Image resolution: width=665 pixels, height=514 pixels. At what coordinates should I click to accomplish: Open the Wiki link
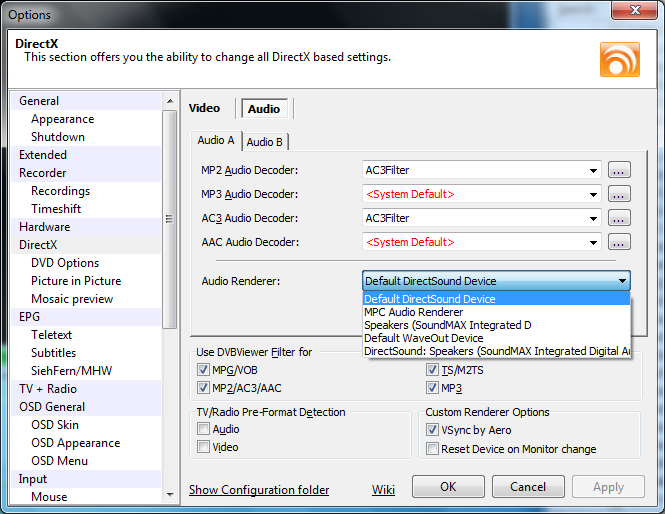point(383,490)
